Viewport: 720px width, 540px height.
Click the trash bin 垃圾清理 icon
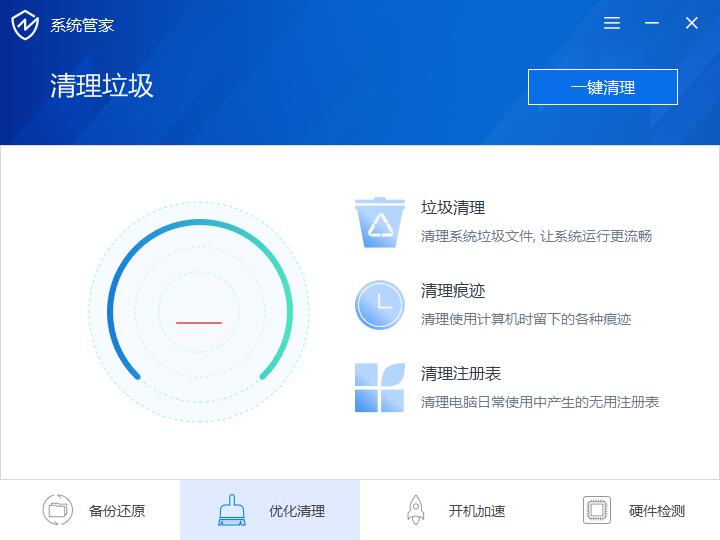380,222
